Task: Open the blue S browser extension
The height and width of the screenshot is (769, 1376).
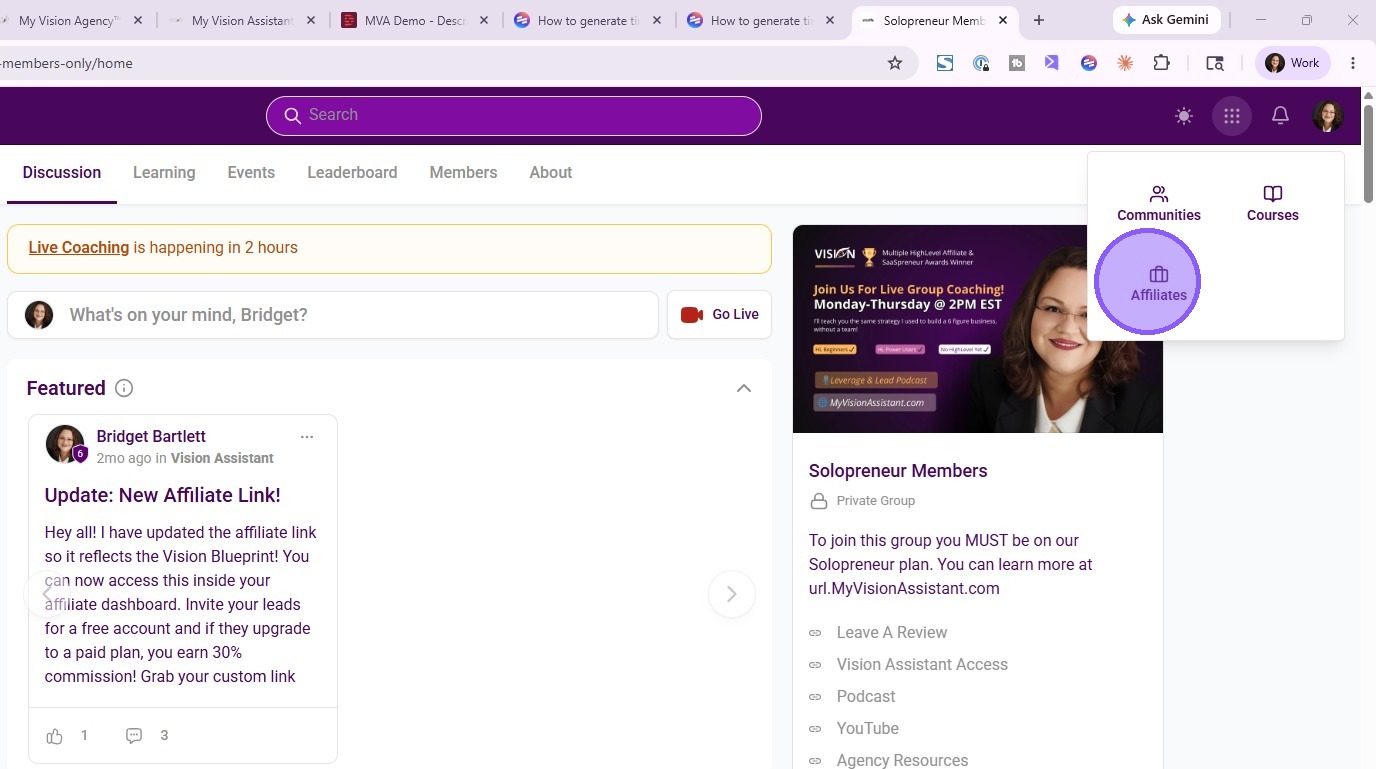Action: tap(944, 63)
